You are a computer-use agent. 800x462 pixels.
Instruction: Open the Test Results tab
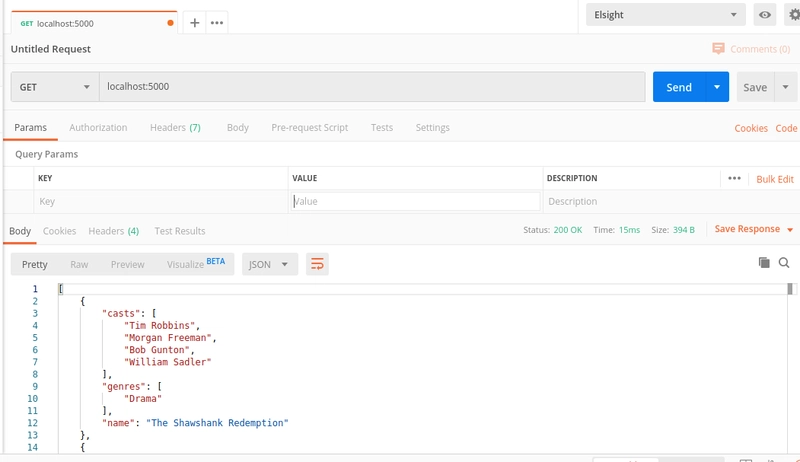coord(180,231)
